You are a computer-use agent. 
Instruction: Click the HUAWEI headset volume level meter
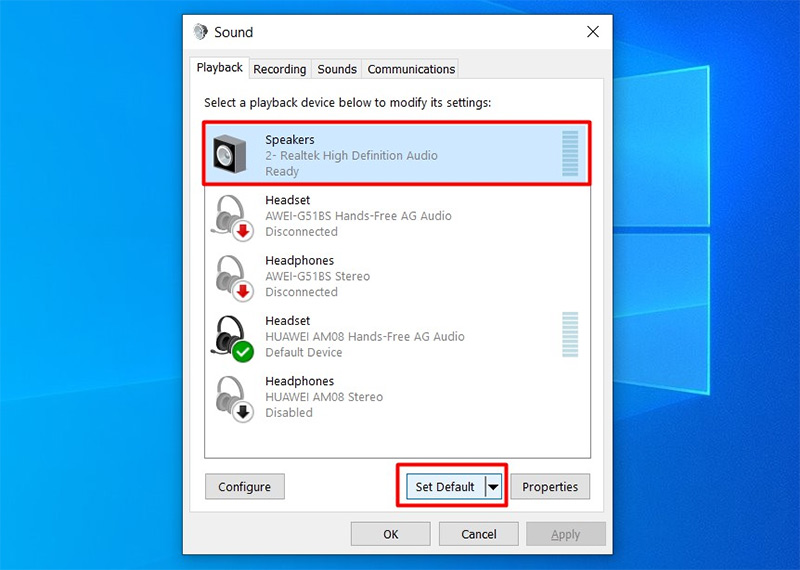[570, 336]
